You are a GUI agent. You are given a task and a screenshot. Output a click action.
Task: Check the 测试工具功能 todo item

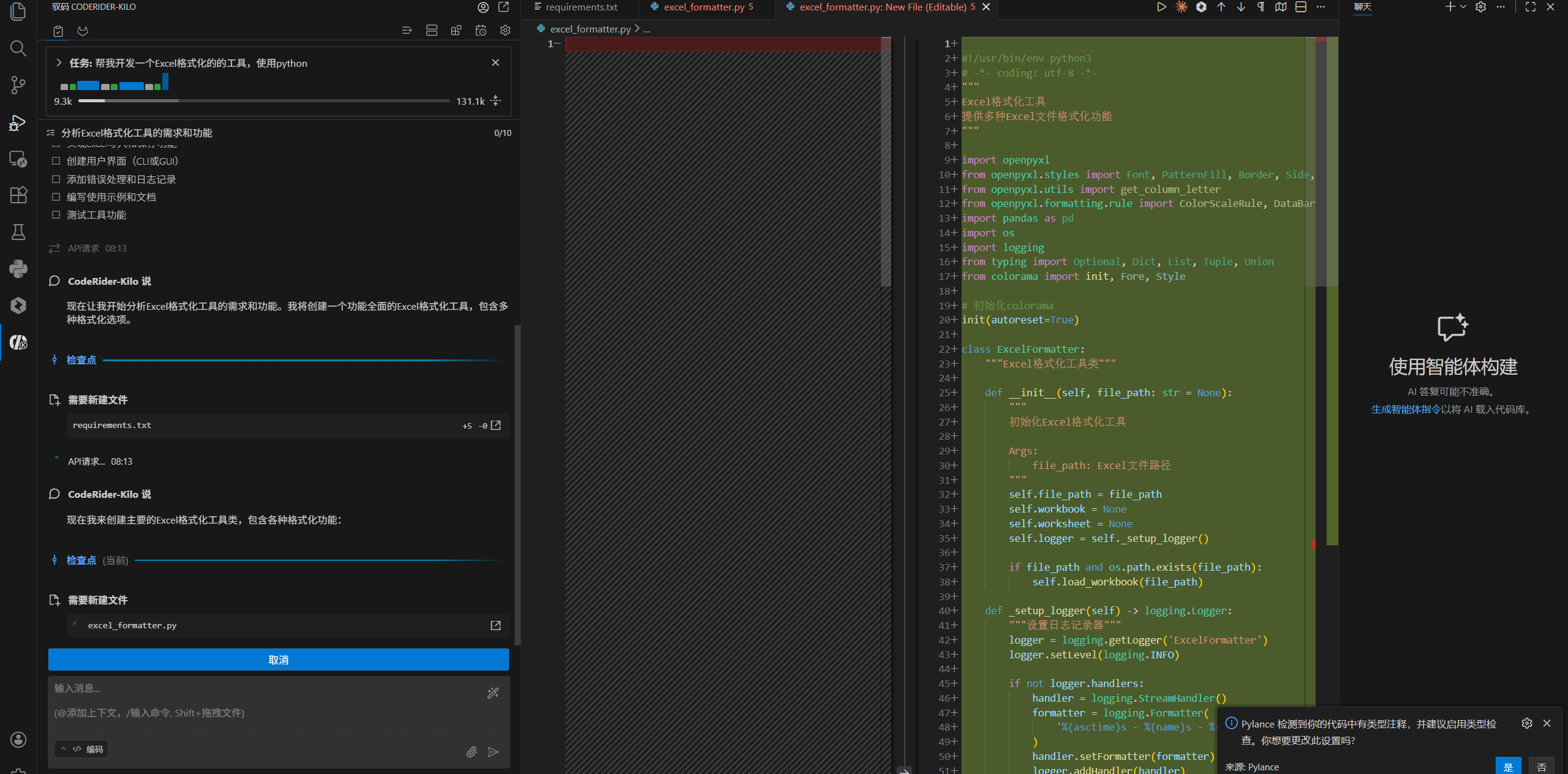click(56, 215)
